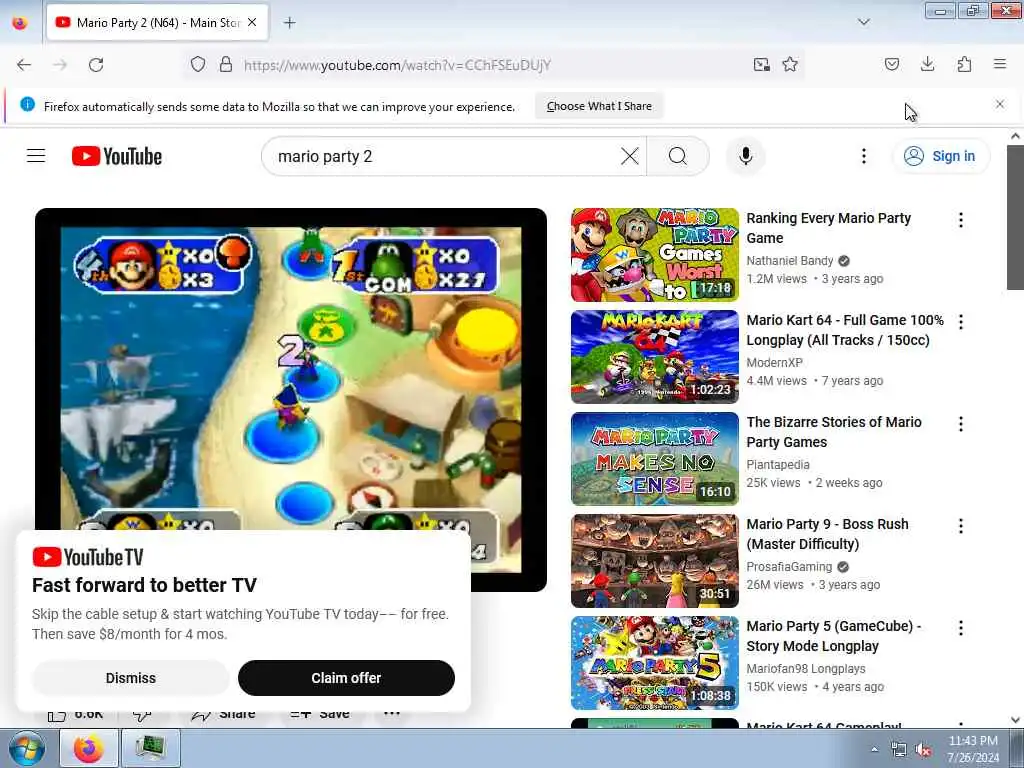Reload the current page

96,65
